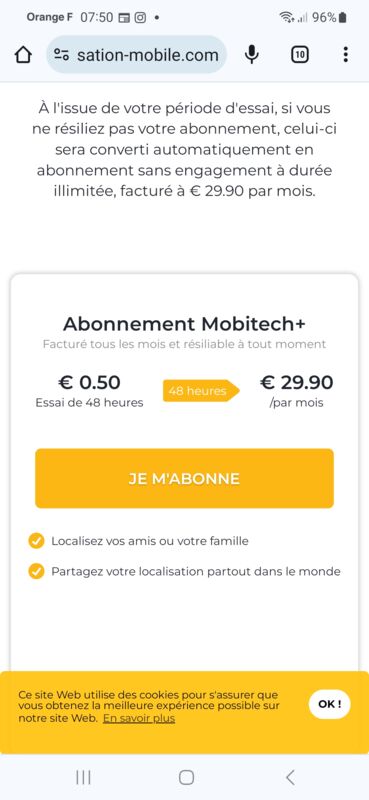Tap the yellow 48 heures arrow tag
The width and height of the screenshot is (369, 800).
(x=201, y=391)
